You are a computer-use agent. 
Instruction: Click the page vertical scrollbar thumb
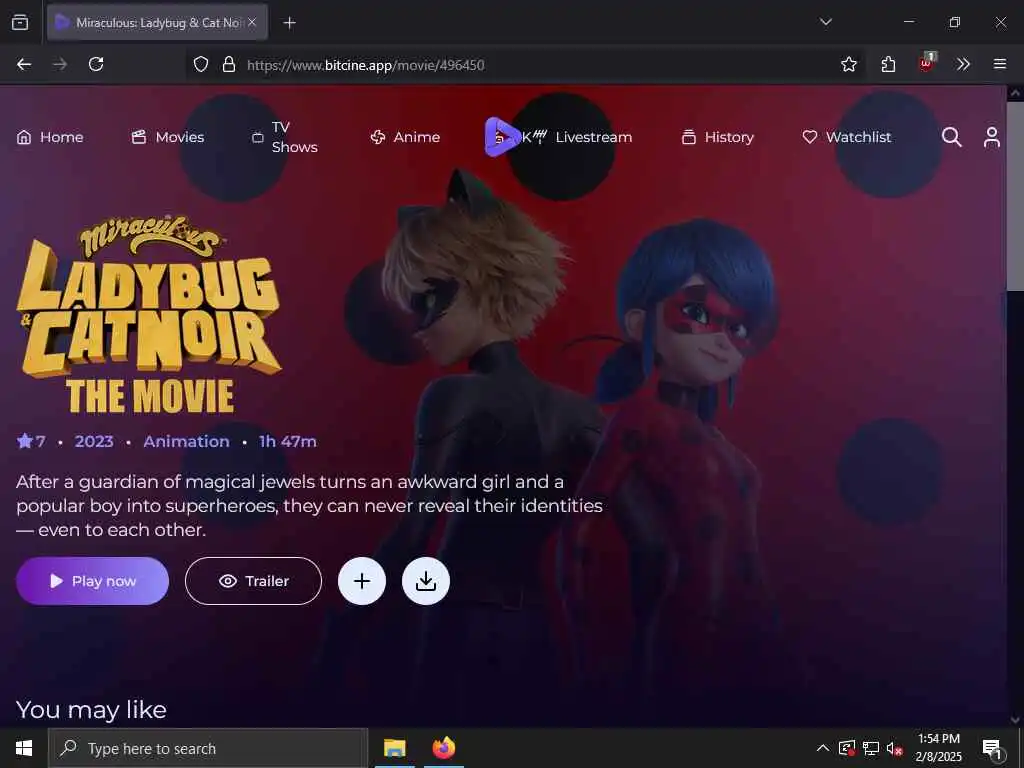(1015, 196)
